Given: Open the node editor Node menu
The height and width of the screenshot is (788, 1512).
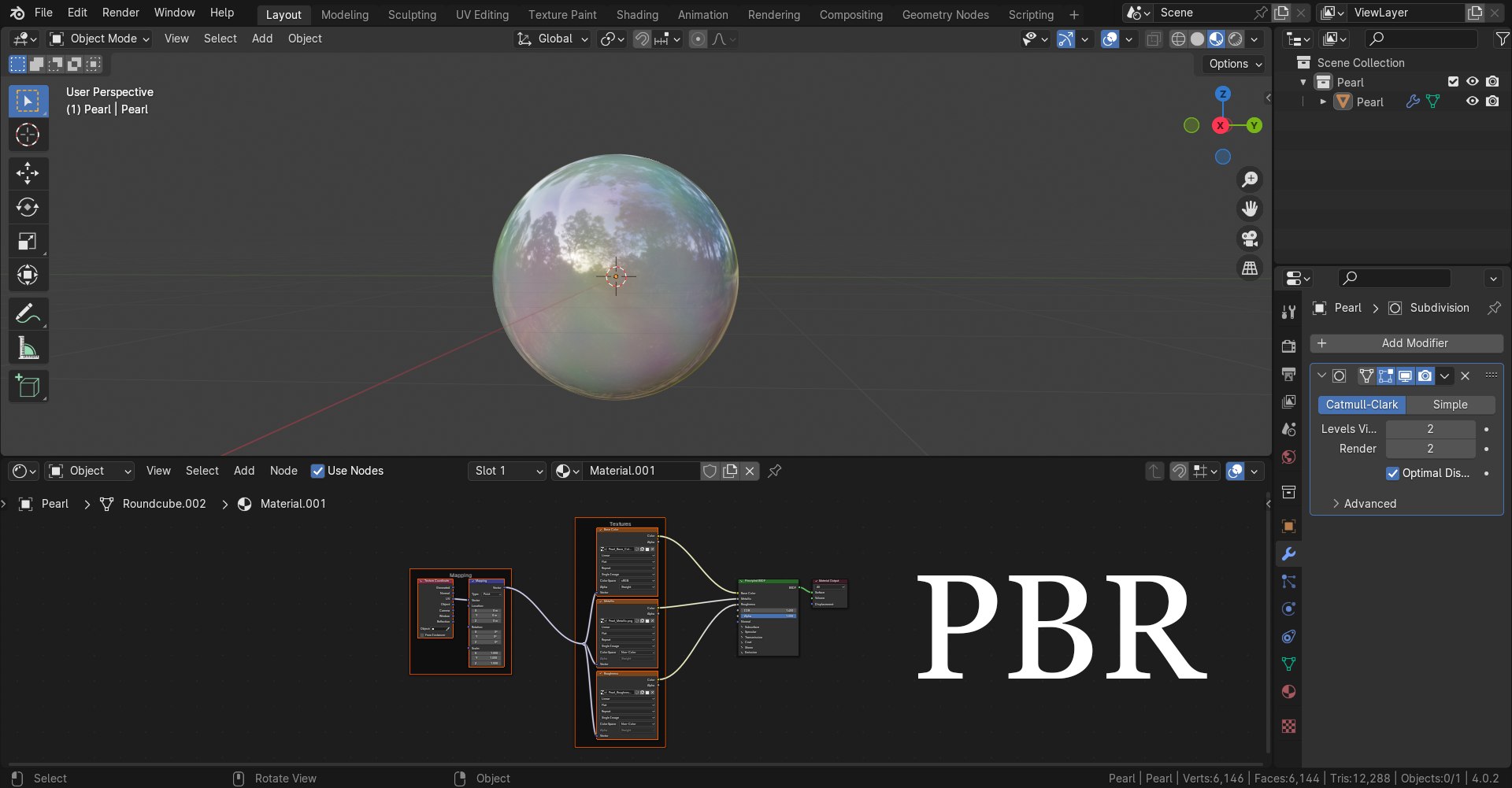Looking at the screenshot, I should coord(283,471).
